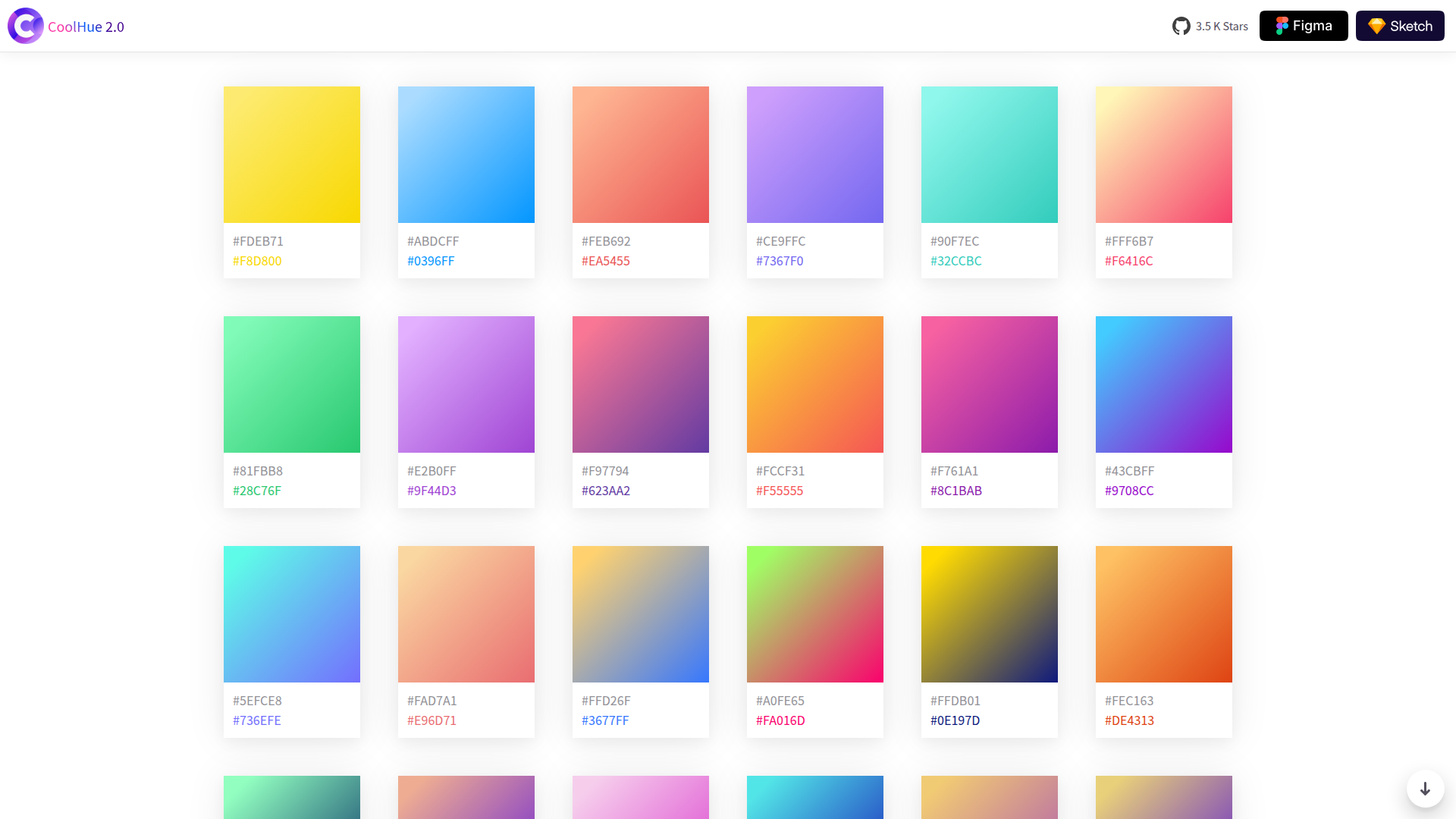
Task: Select the #FFF6B7 to pink gradient swatch
Action: (1164, 155)
